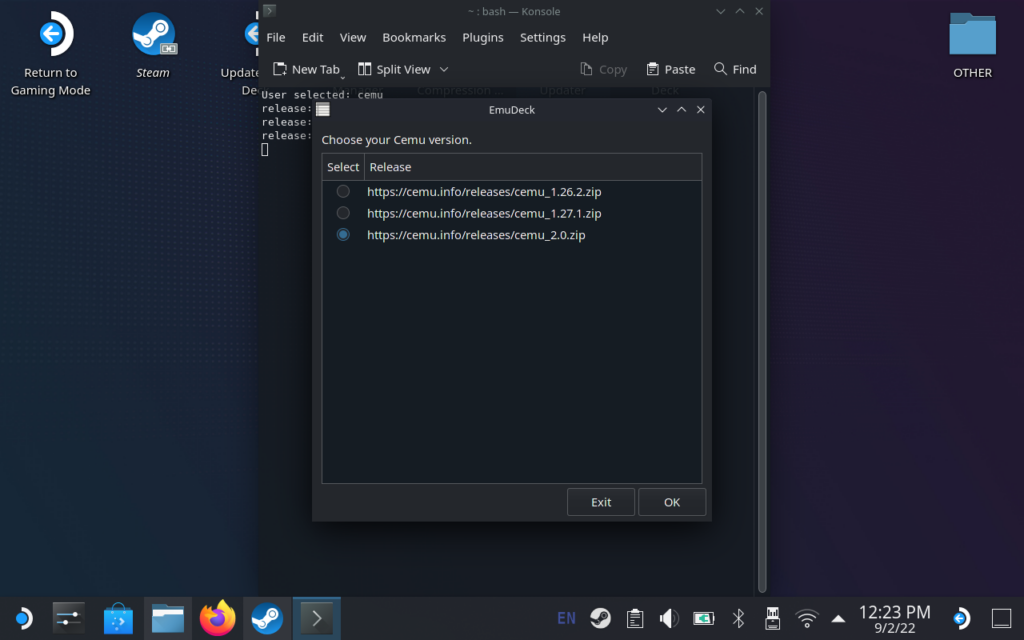Open System Settings from taskbar
The width and height of the screenshot is (1024, 640).
pyautogui.click(x=69, y=618)
